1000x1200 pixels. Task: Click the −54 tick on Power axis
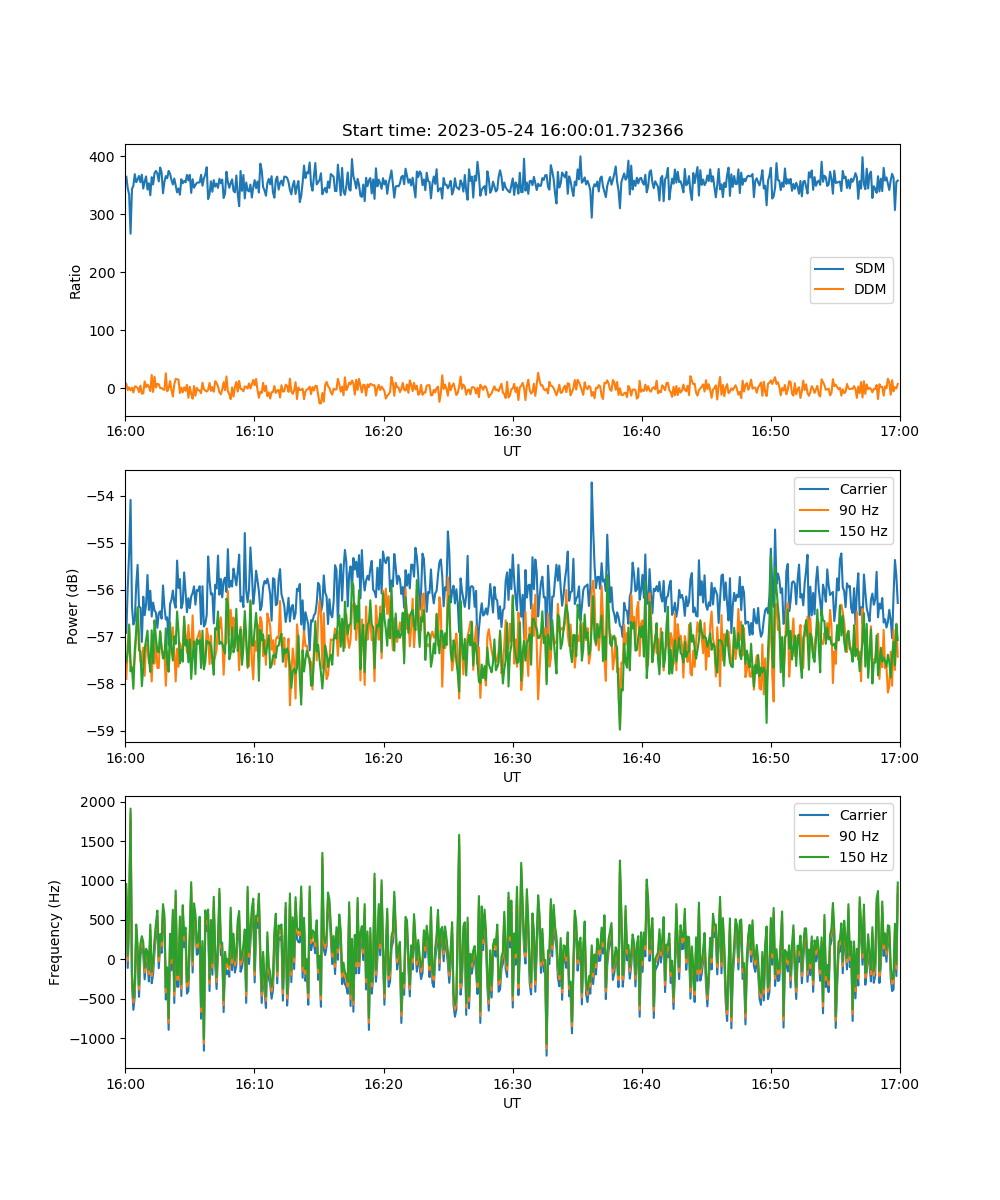pyautogui.click(x=104, y=496)
